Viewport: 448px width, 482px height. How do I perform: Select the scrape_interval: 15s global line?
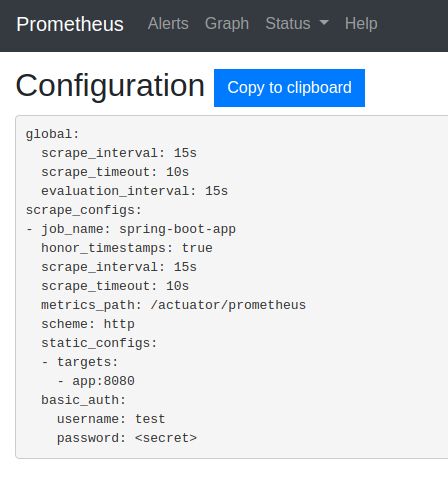coord(119,153)
